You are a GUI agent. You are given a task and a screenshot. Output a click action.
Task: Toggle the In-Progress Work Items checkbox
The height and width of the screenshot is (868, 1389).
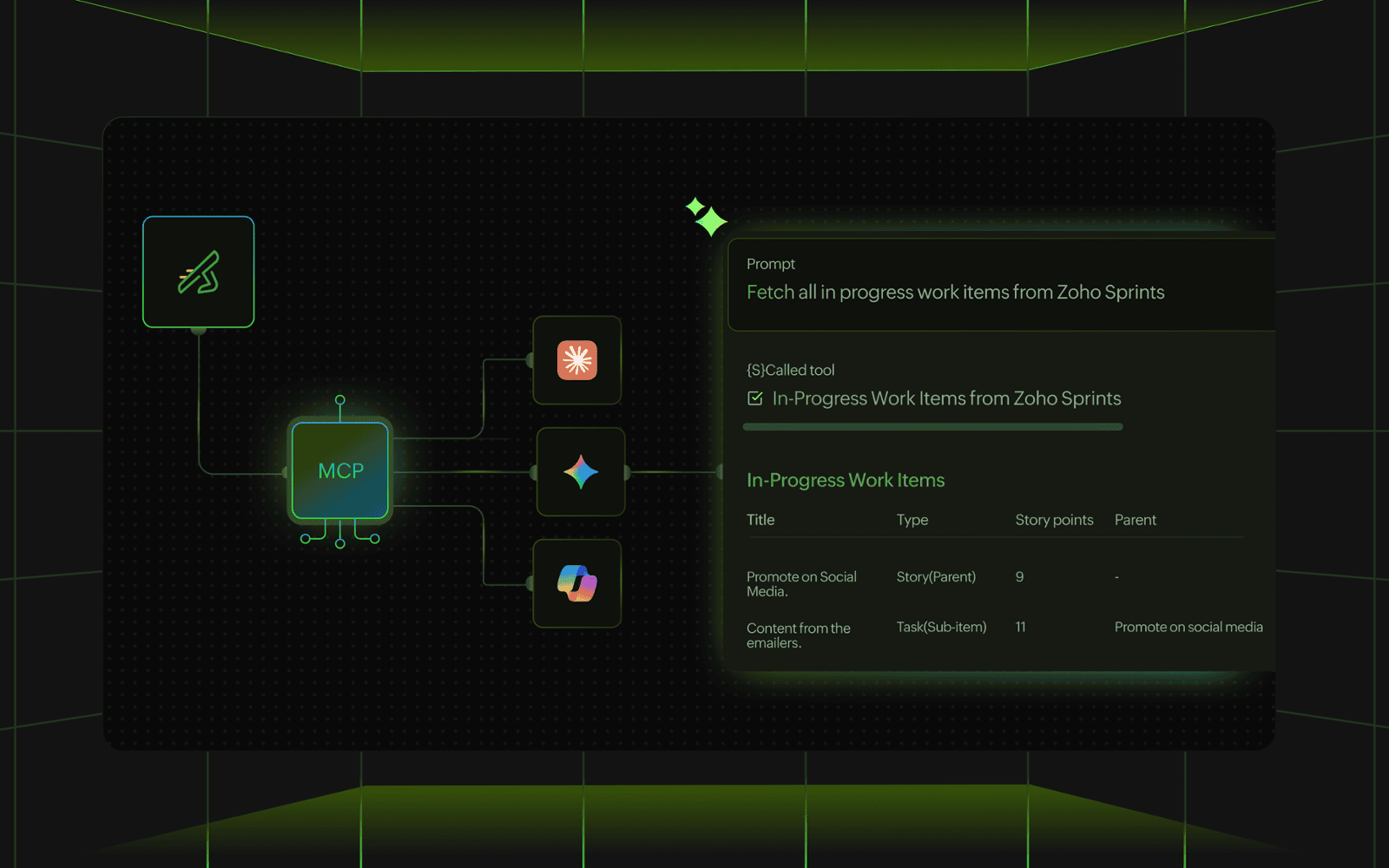point(755,398)
